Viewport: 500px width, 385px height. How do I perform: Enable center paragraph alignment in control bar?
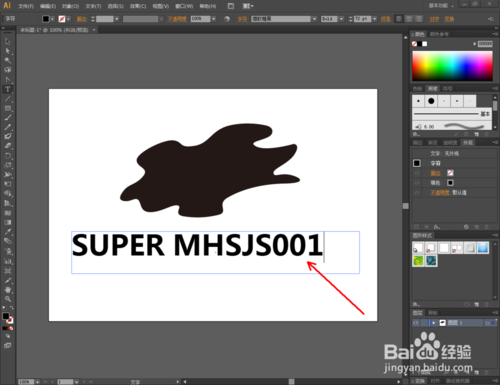tap(409, 19)
